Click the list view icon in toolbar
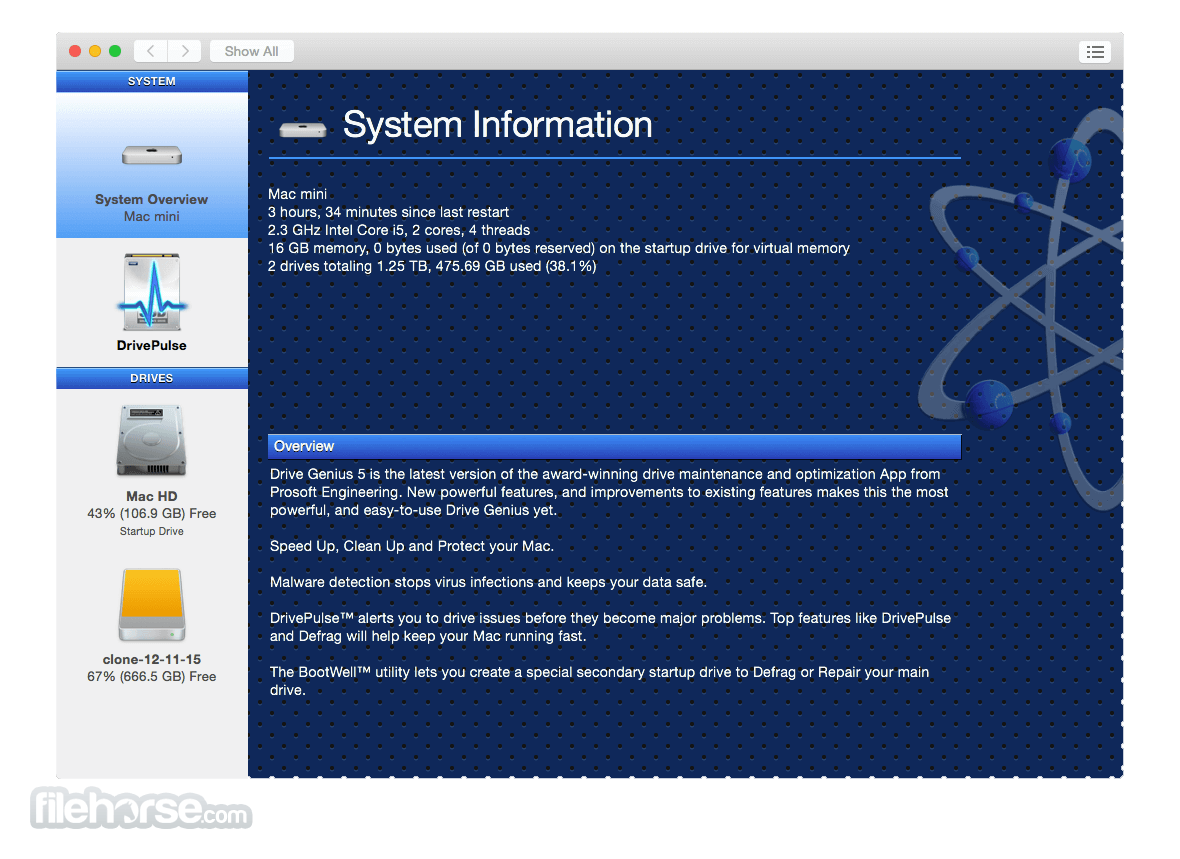Image resolution: width=1180 pixels, height=859 pixels. click(1095, 51)
